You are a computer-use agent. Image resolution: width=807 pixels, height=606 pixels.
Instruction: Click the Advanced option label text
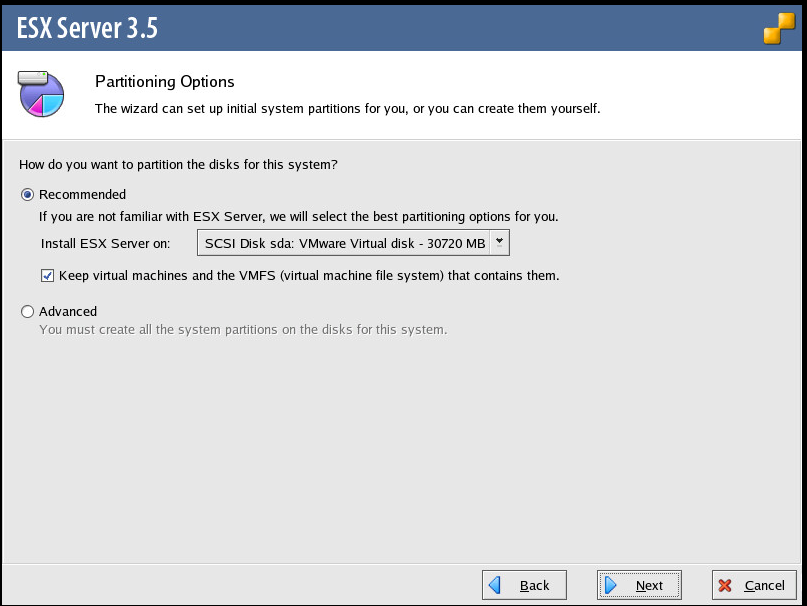tap(68, 312)
